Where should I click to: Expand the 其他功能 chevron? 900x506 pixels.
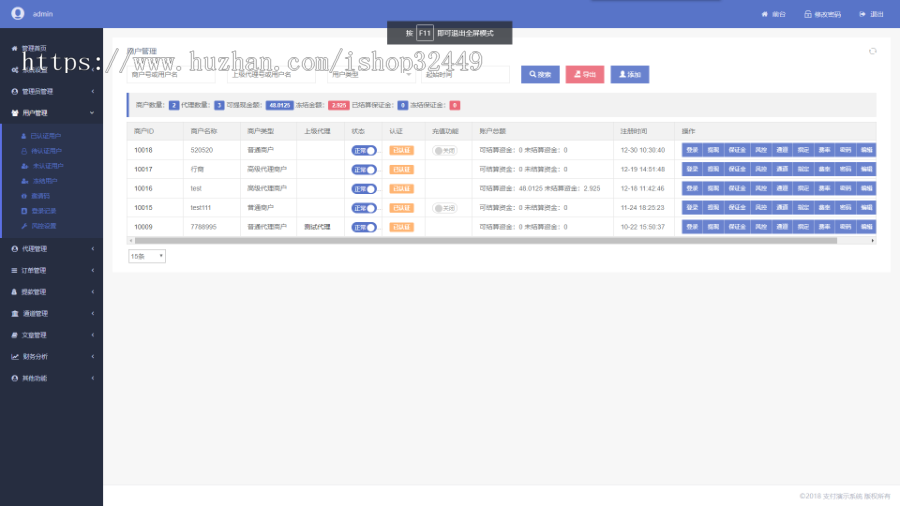(92, 378)
